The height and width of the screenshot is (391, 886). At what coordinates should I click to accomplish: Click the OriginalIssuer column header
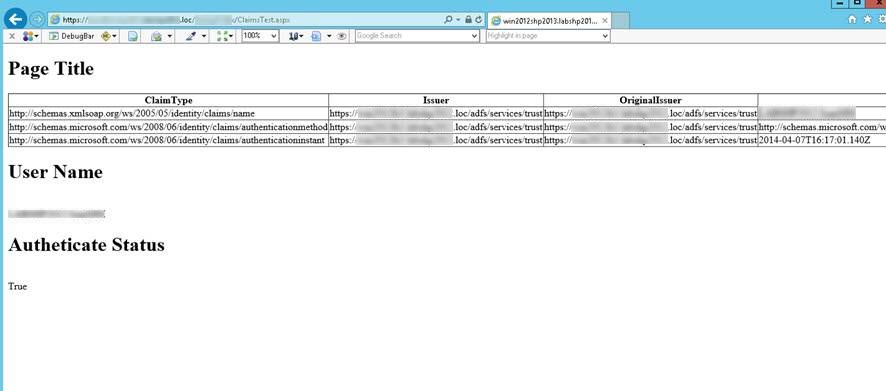(650, 101)
